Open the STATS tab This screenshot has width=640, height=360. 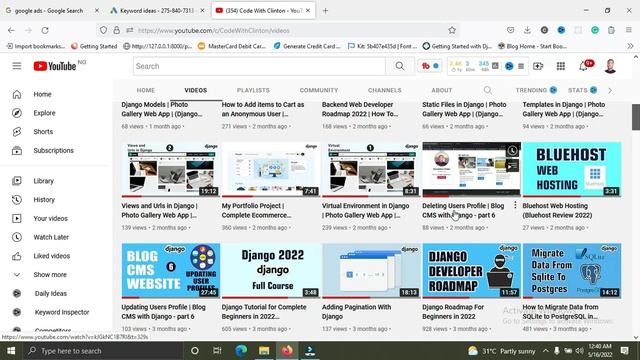click(582, 90)
